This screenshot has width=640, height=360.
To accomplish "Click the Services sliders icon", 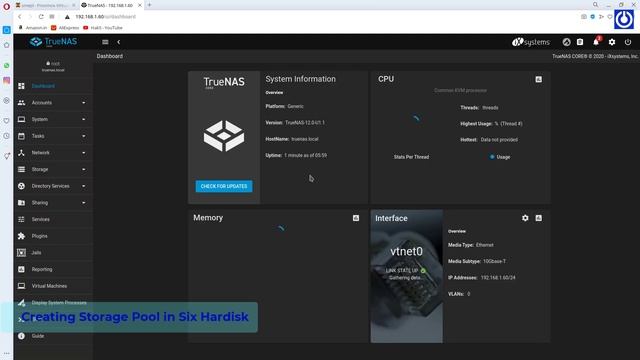I will click(x=21, y=220).
